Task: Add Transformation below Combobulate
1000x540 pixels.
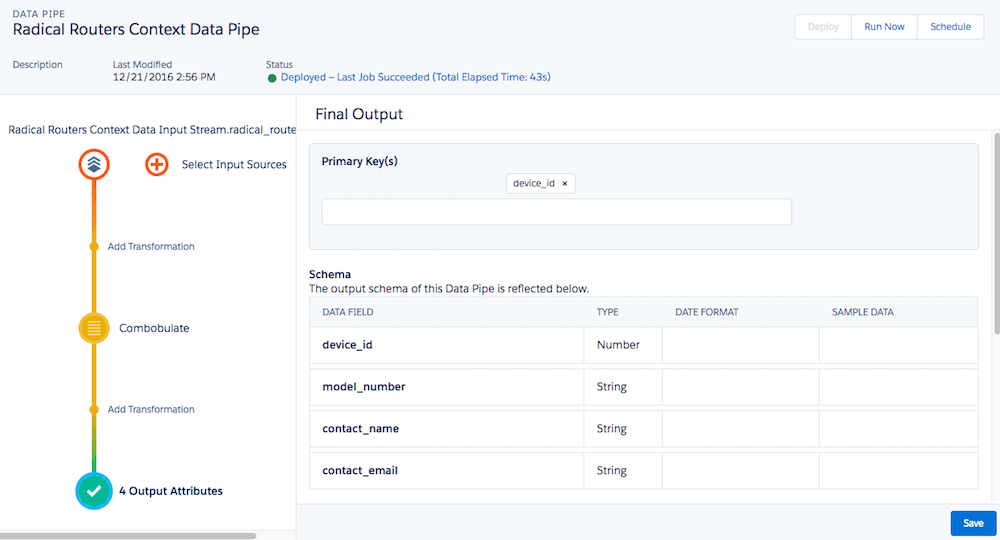Action: tap(151, 409)
